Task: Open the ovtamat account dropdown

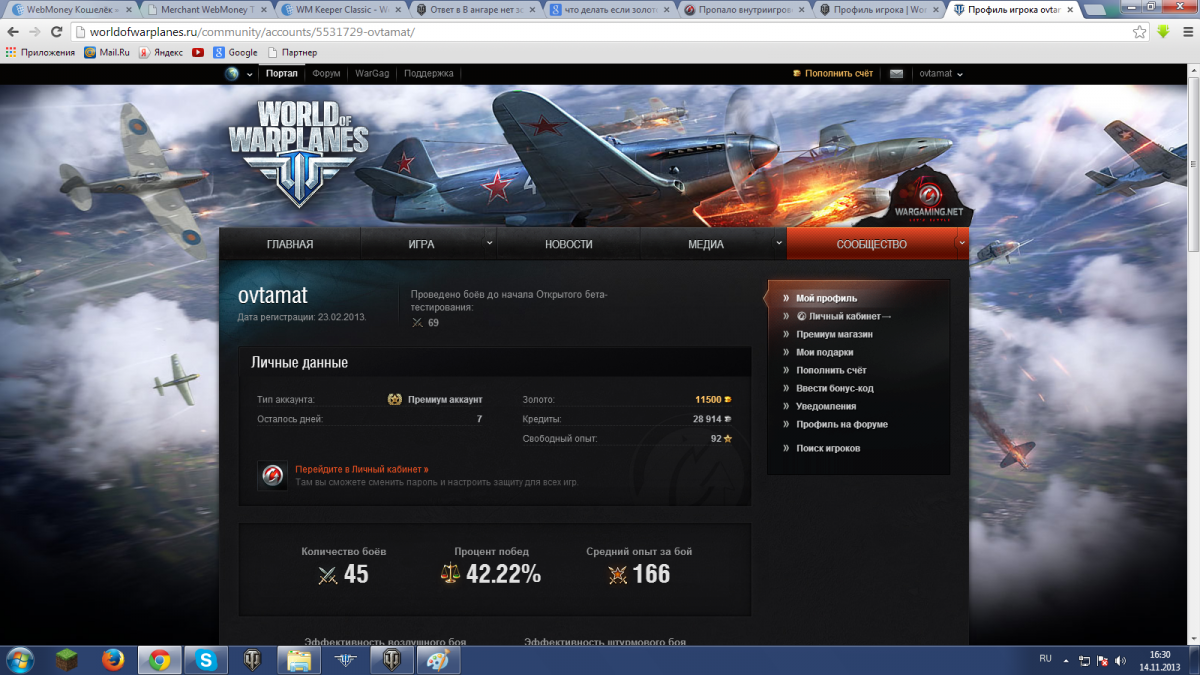Action: (940, 73)
